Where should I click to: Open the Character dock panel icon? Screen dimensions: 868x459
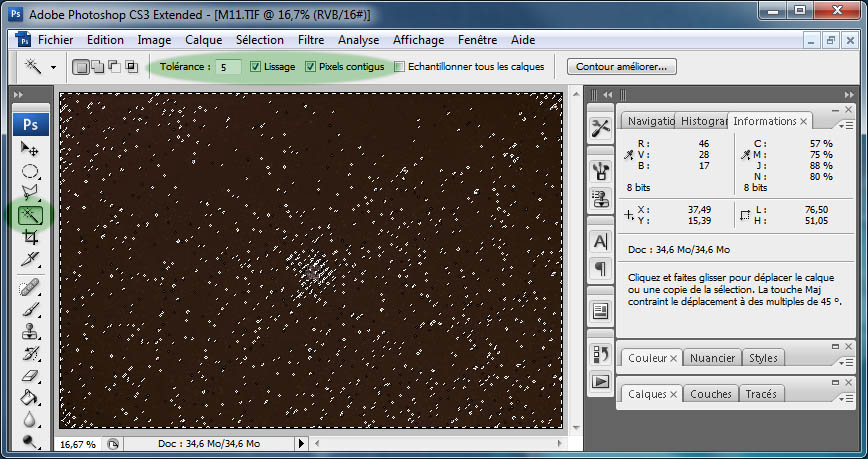pos(600,241)
